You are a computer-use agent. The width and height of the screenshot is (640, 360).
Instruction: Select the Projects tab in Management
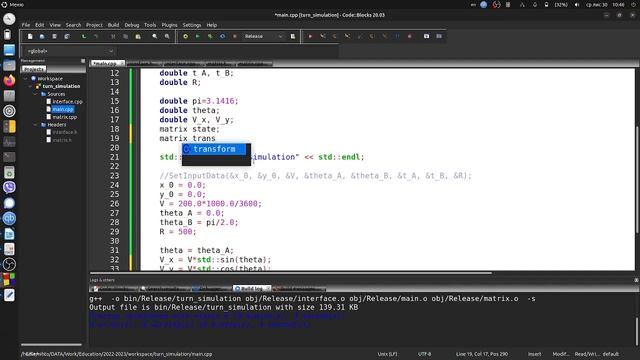click(x=33, y=69)
